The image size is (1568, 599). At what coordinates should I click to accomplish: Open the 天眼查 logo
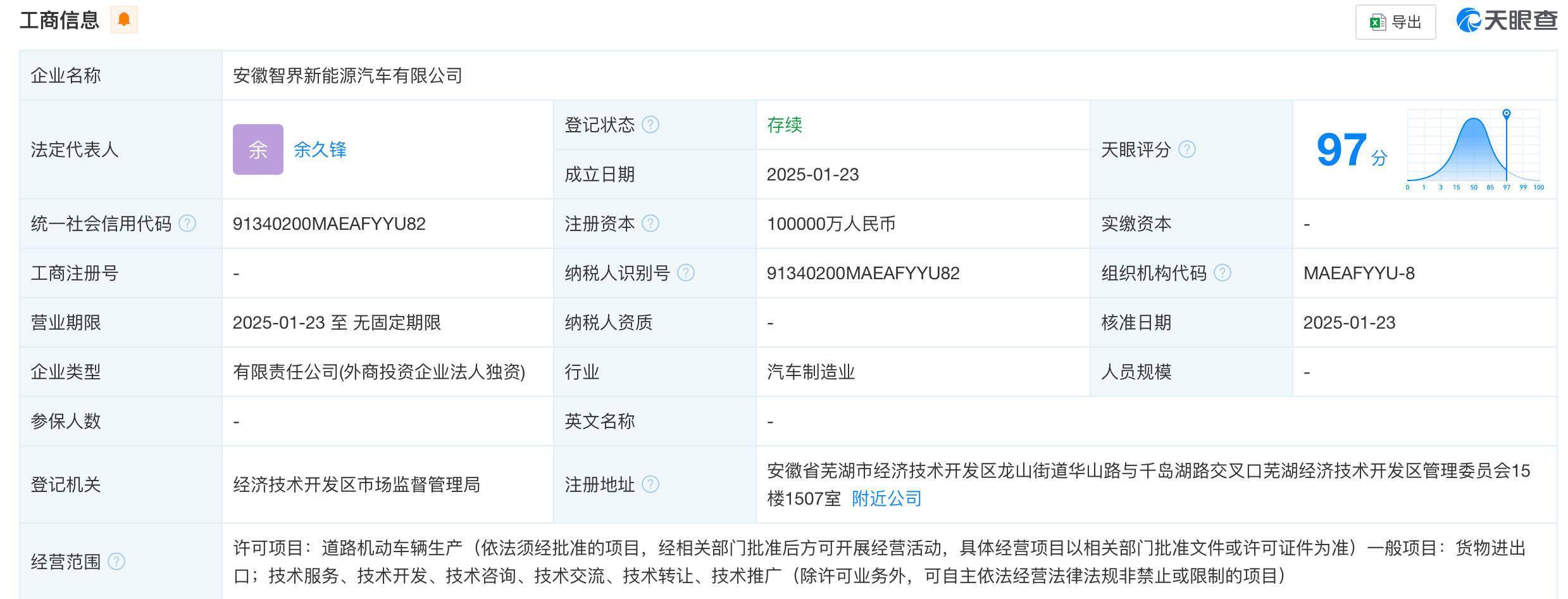tap(1507, 21)
